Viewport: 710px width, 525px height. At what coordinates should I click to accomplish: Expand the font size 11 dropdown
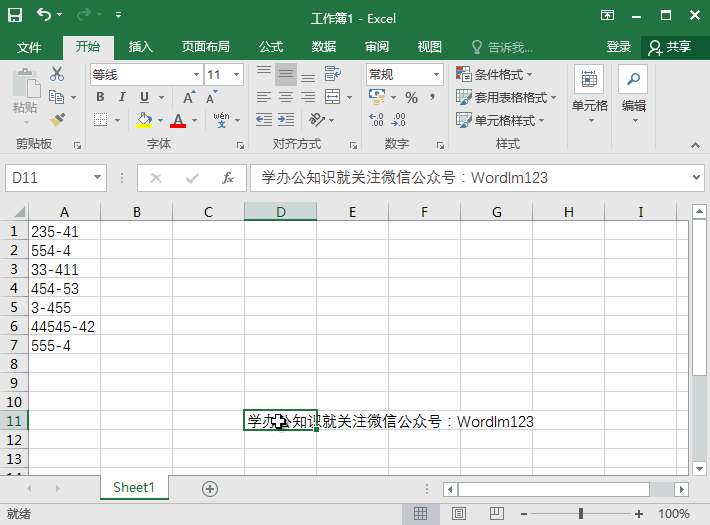(236, 74)
